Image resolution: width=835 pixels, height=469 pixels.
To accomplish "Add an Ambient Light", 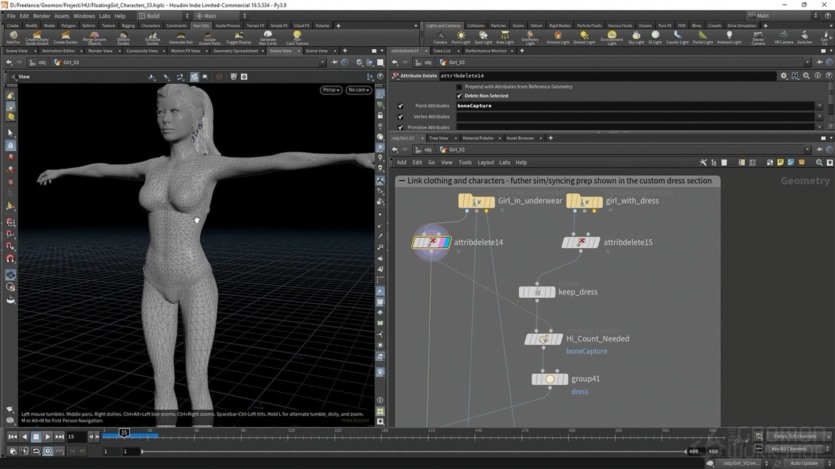I will (729, 37).
